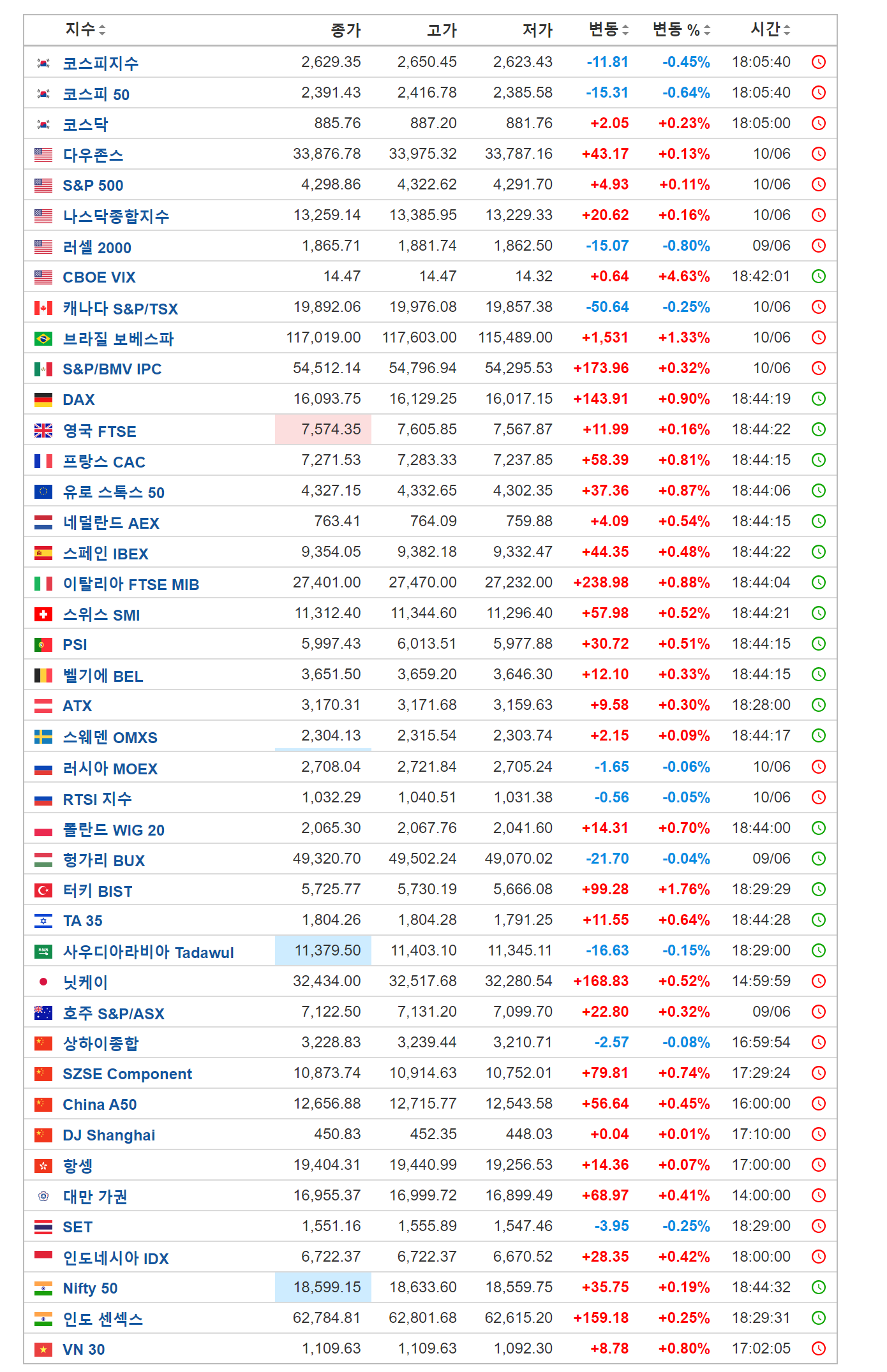Sort by the 변동 % column header

[681, 29]
